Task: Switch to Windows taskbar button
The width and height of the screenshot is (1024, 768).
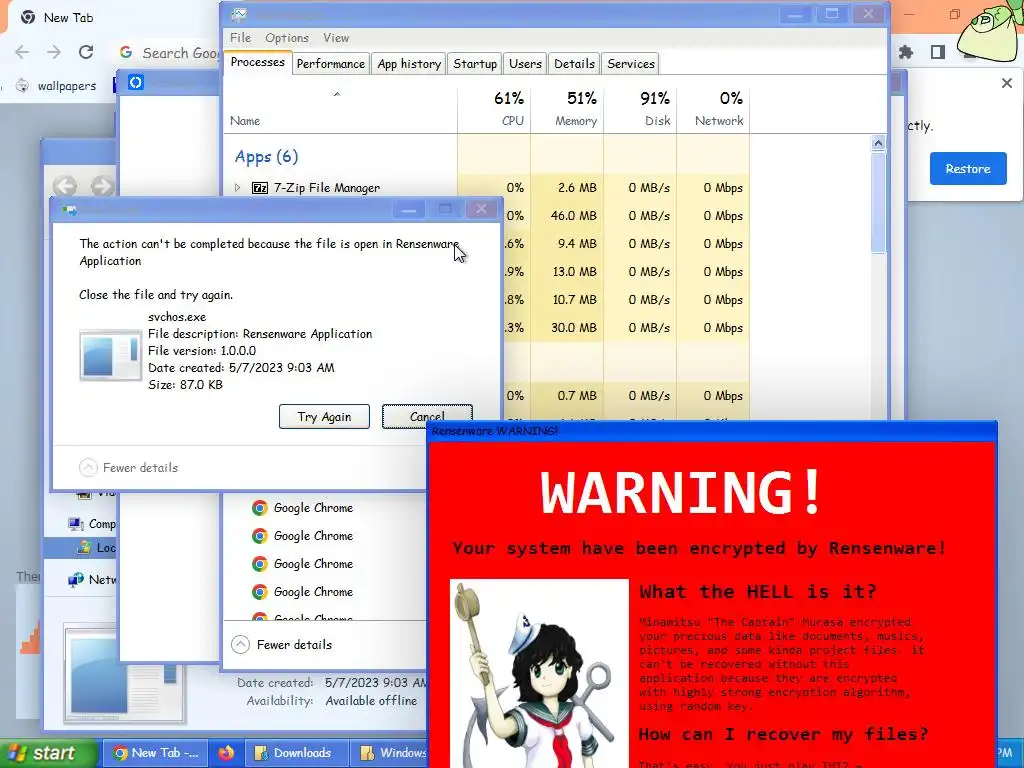Action: click(x=389, y=753)
